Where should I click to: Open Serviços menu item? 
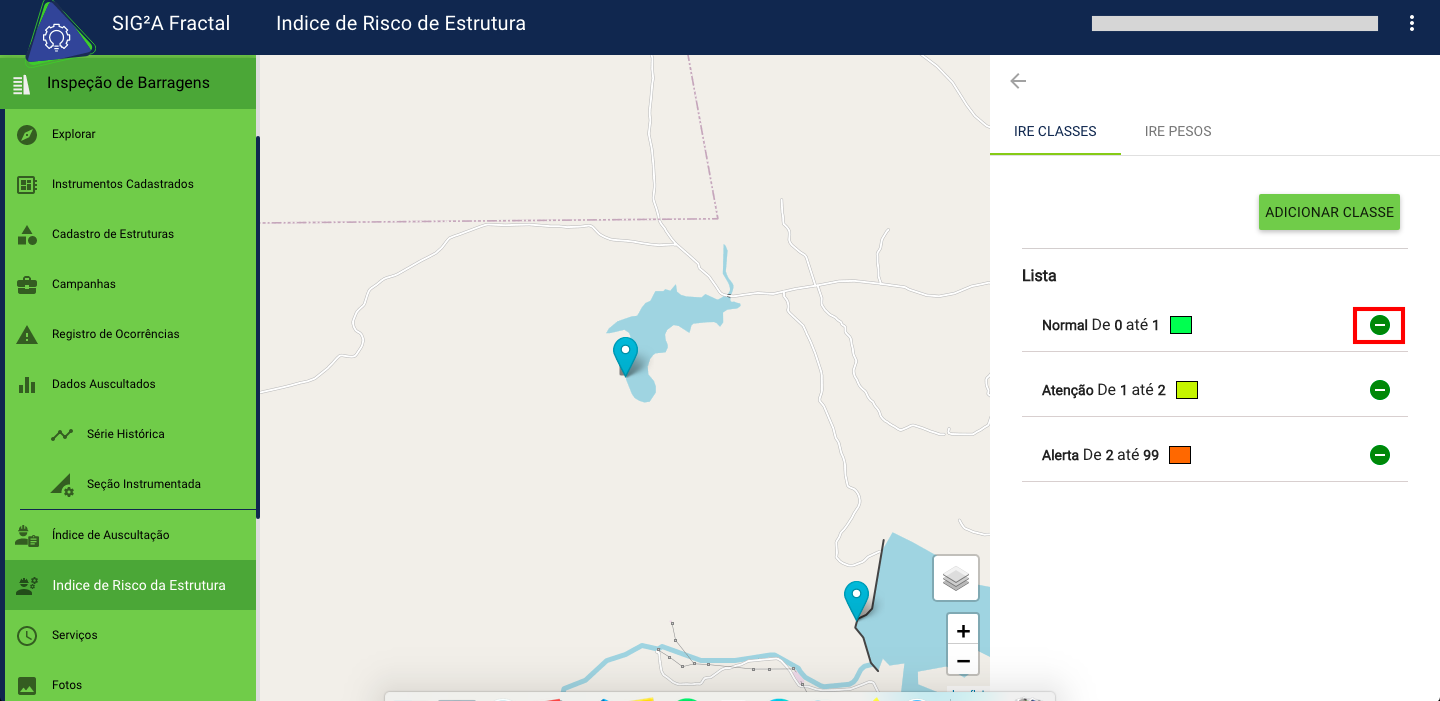(130, 635)
